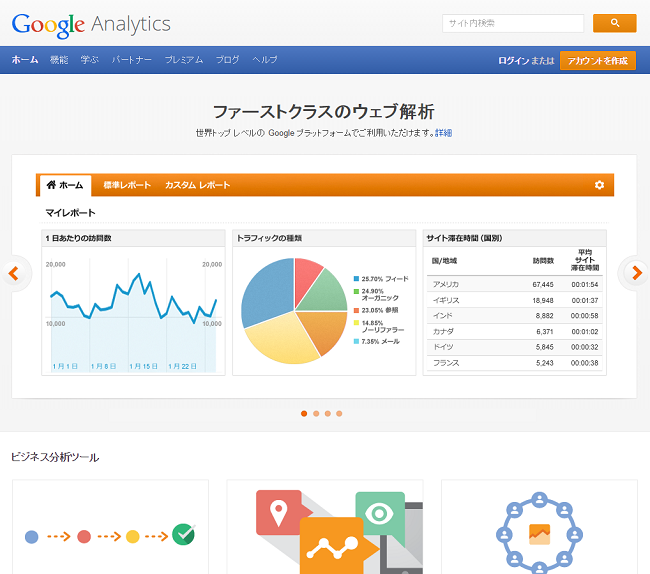Click the ログイン link

point(514,61)
